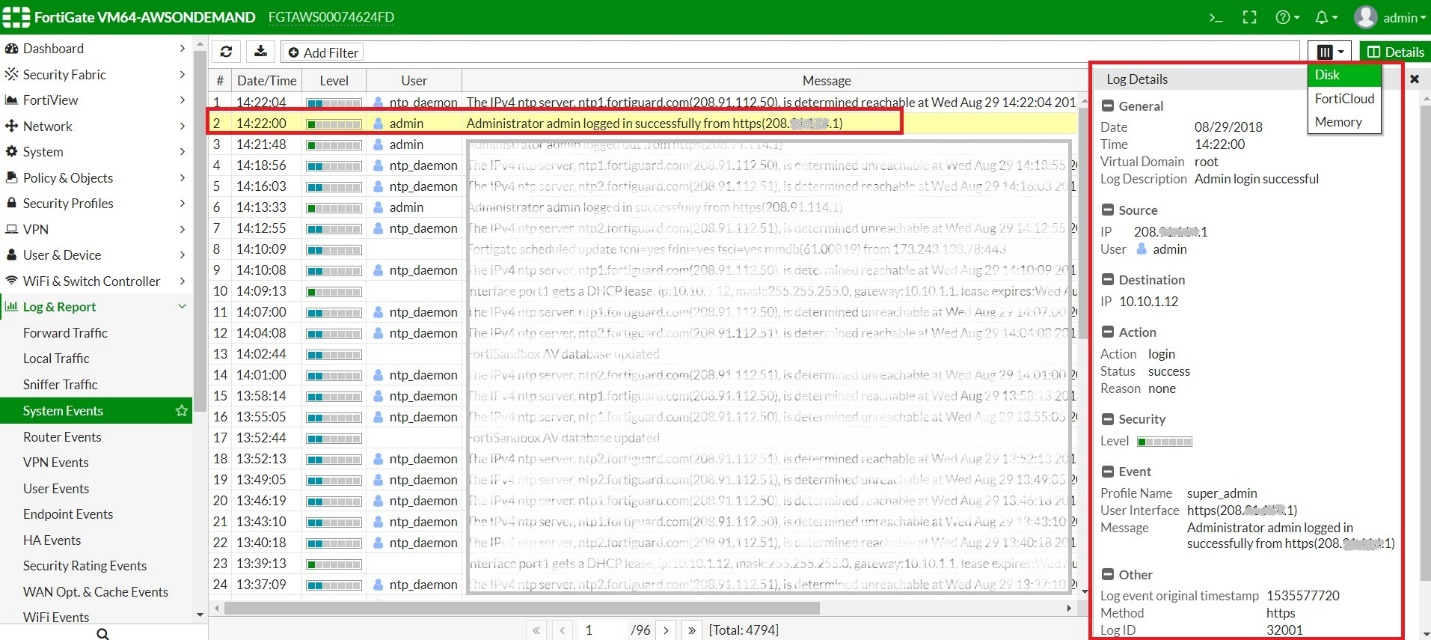Image resolution: width=1431 pixels, height=640 pixels.
Task: Toggle favorite star on System Events
Action: 181,411
